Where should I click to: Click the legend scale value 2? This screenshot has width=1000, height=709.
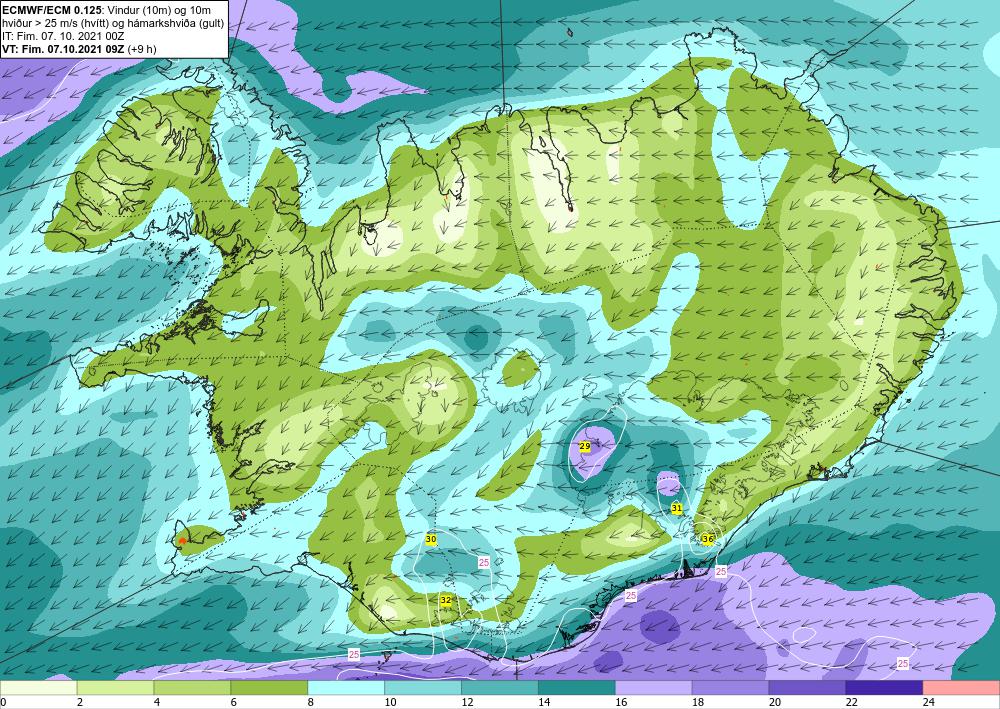[80, 702]
